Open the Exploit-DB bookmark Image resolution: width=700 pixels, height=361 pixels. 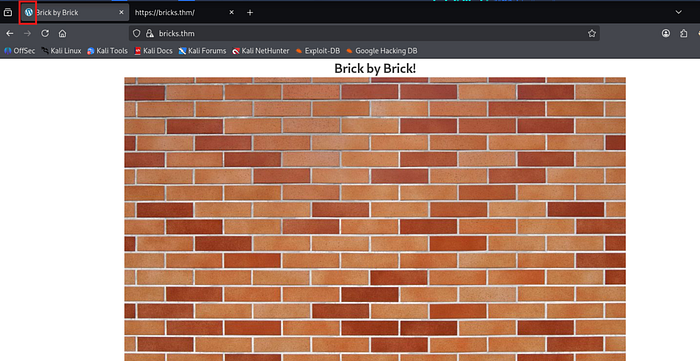pos(318,51)
